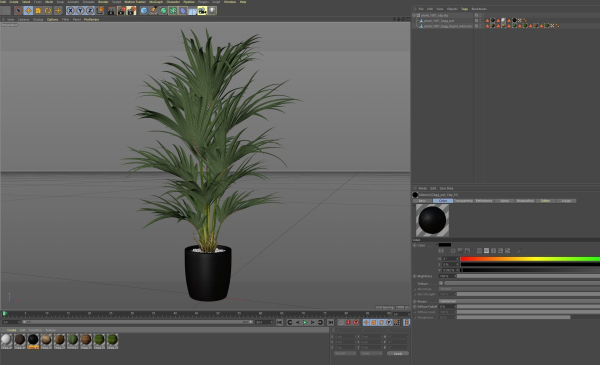Screen dimensions: 600x365
Task: Switch to the Editor tab
Action: click(545, 201)
